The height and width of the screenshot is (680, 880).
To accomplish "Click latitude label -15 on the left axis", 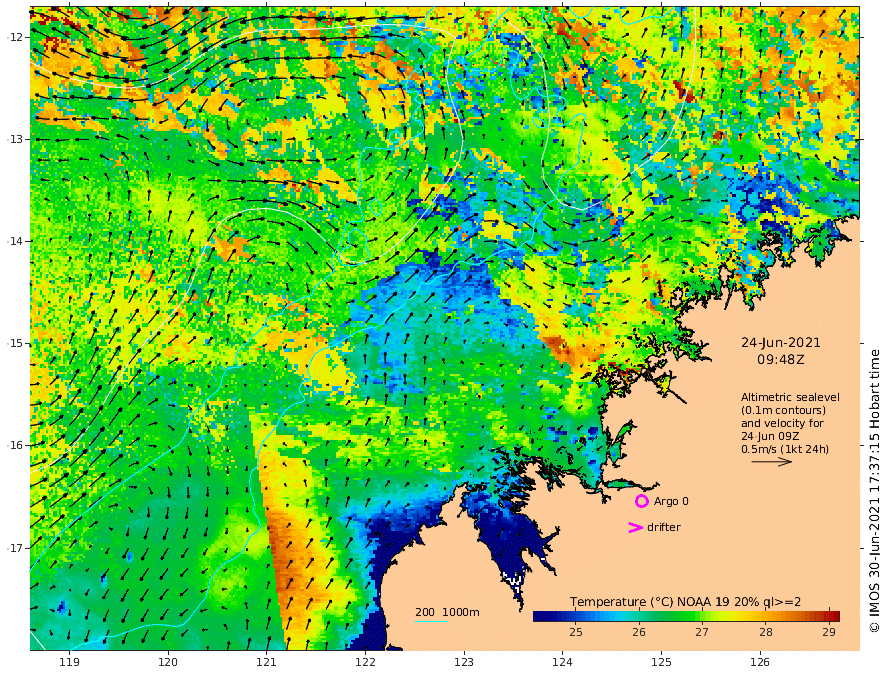I will [x=14, y=343].
